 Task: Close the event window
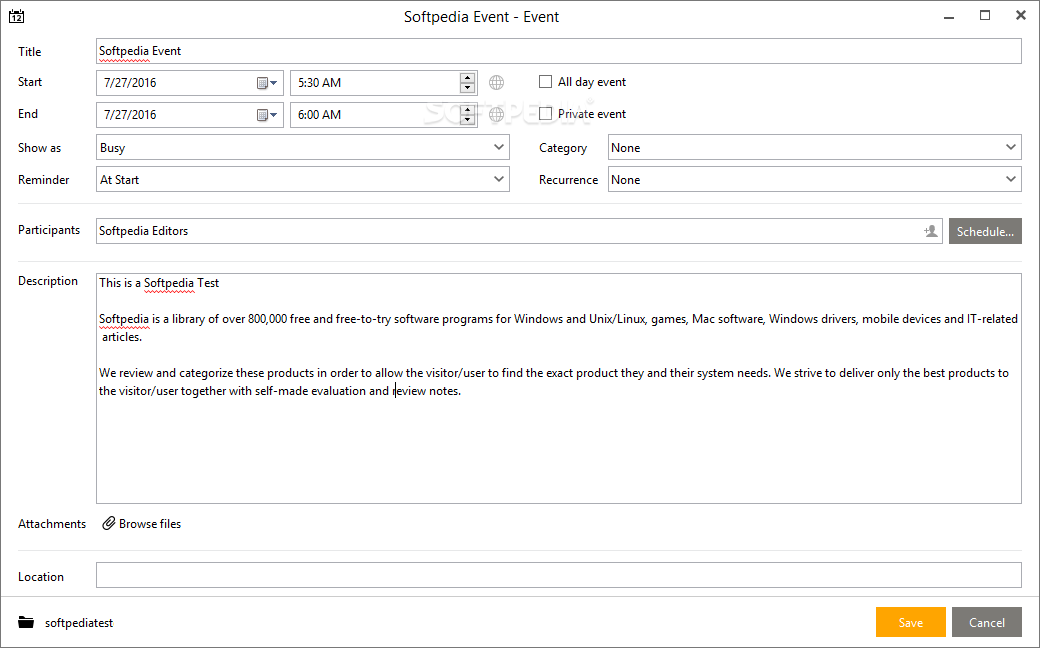1021,15
